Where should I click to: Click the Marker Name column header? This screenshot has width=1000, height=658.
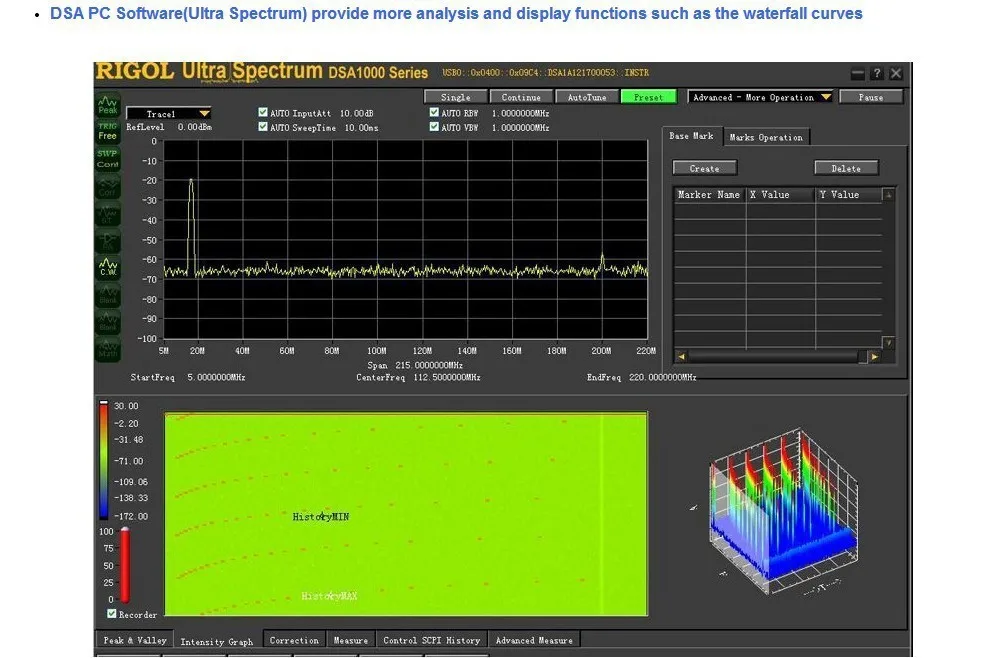(709, 194)
